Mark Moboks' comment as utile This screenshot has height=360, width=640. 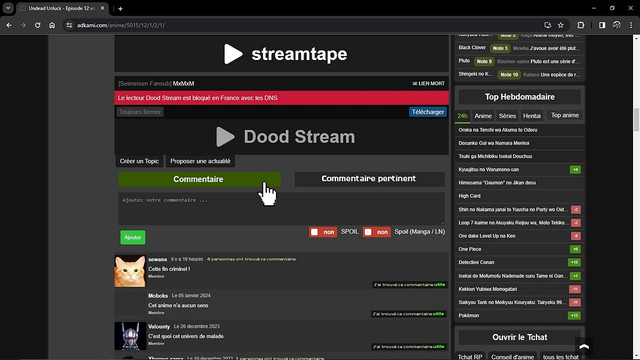409,314
